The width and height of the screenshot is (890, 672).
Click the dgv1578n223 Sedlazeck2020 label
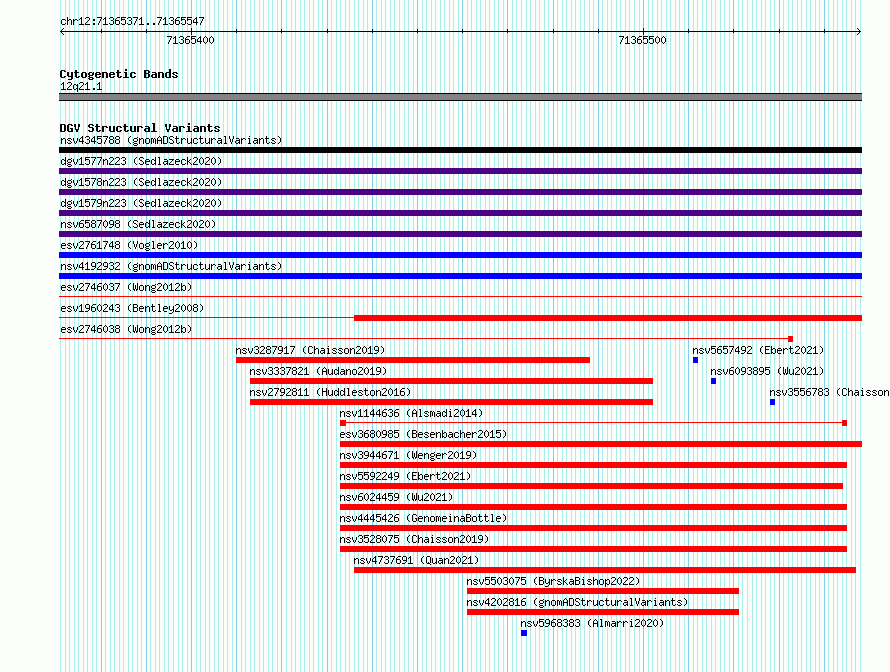tap(141, 182)
